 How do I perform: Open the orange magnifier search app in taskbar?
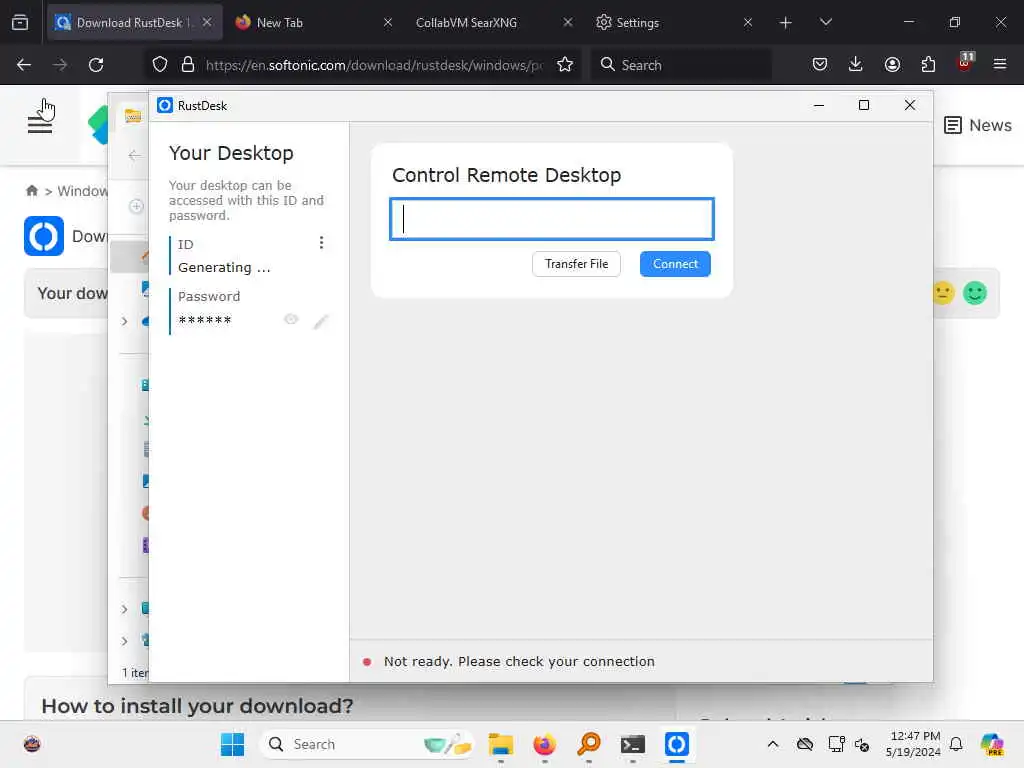coord(588,744)
